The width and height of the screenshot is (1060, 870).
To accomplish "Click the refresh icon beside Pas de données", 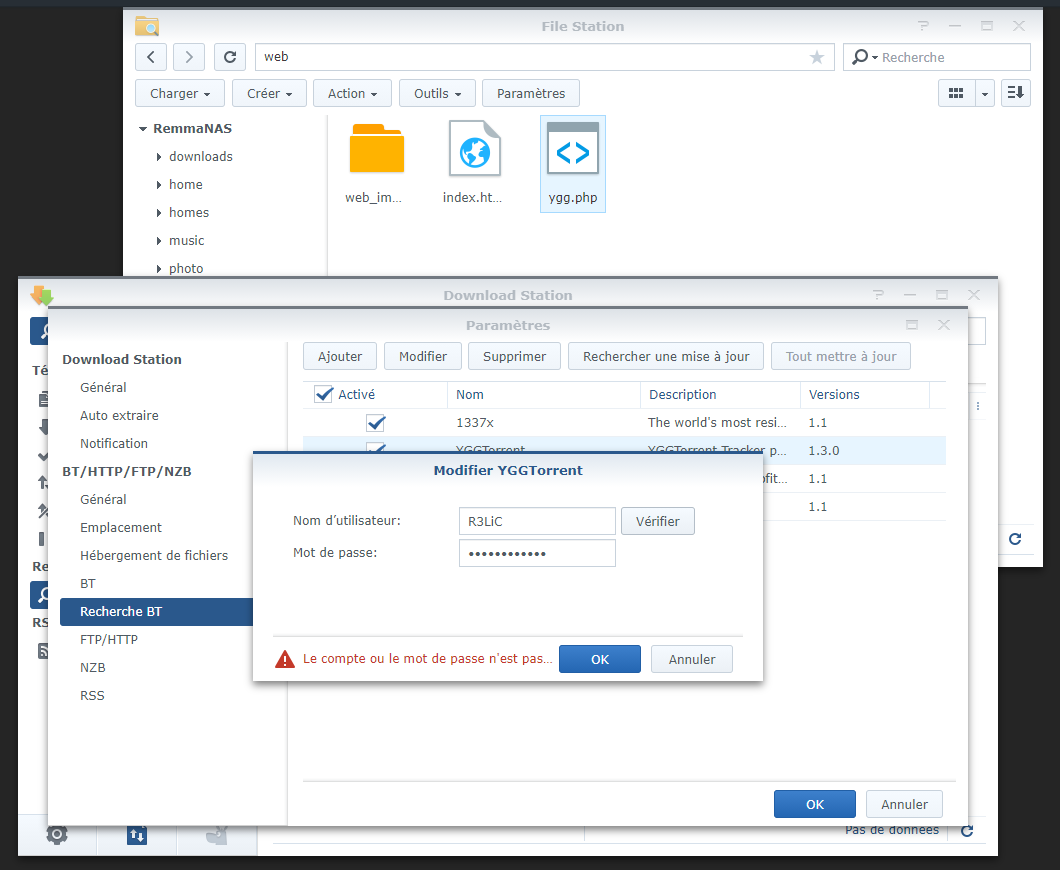I will pyautogui.click(x=967, y=831).
